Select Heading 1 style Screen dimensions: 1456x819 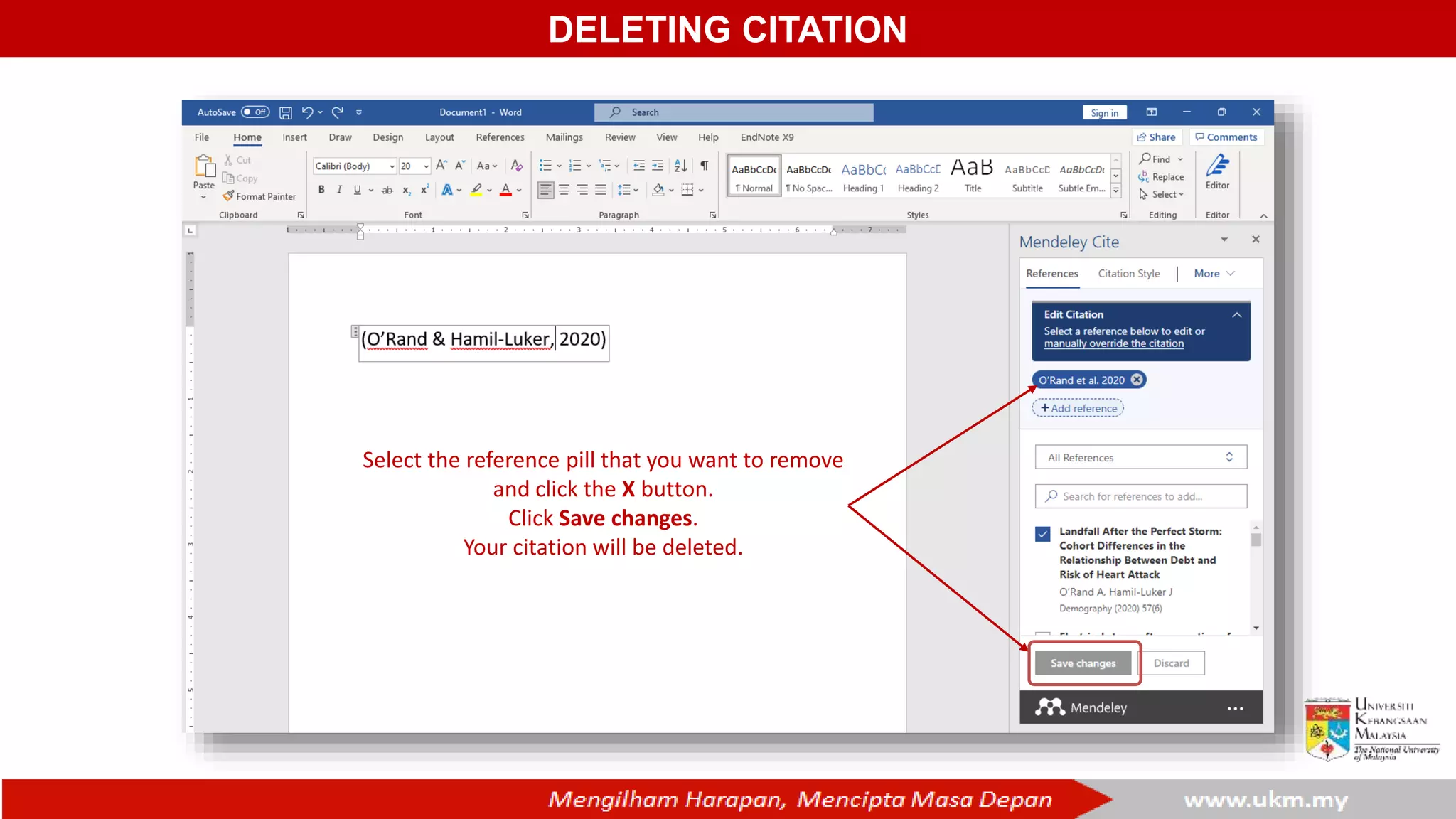(x=863, y=177)
